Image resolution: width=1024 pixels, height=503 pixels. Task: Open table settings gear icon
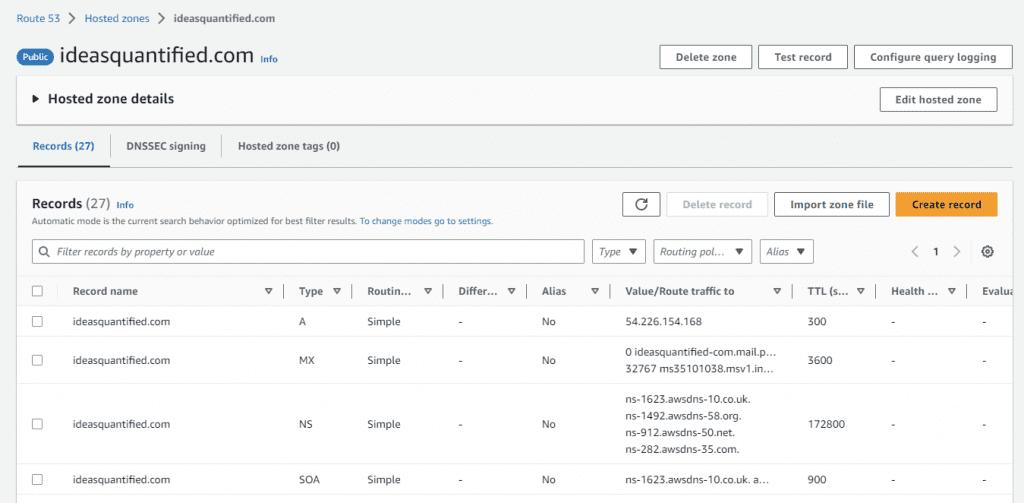tap(987, 252)
